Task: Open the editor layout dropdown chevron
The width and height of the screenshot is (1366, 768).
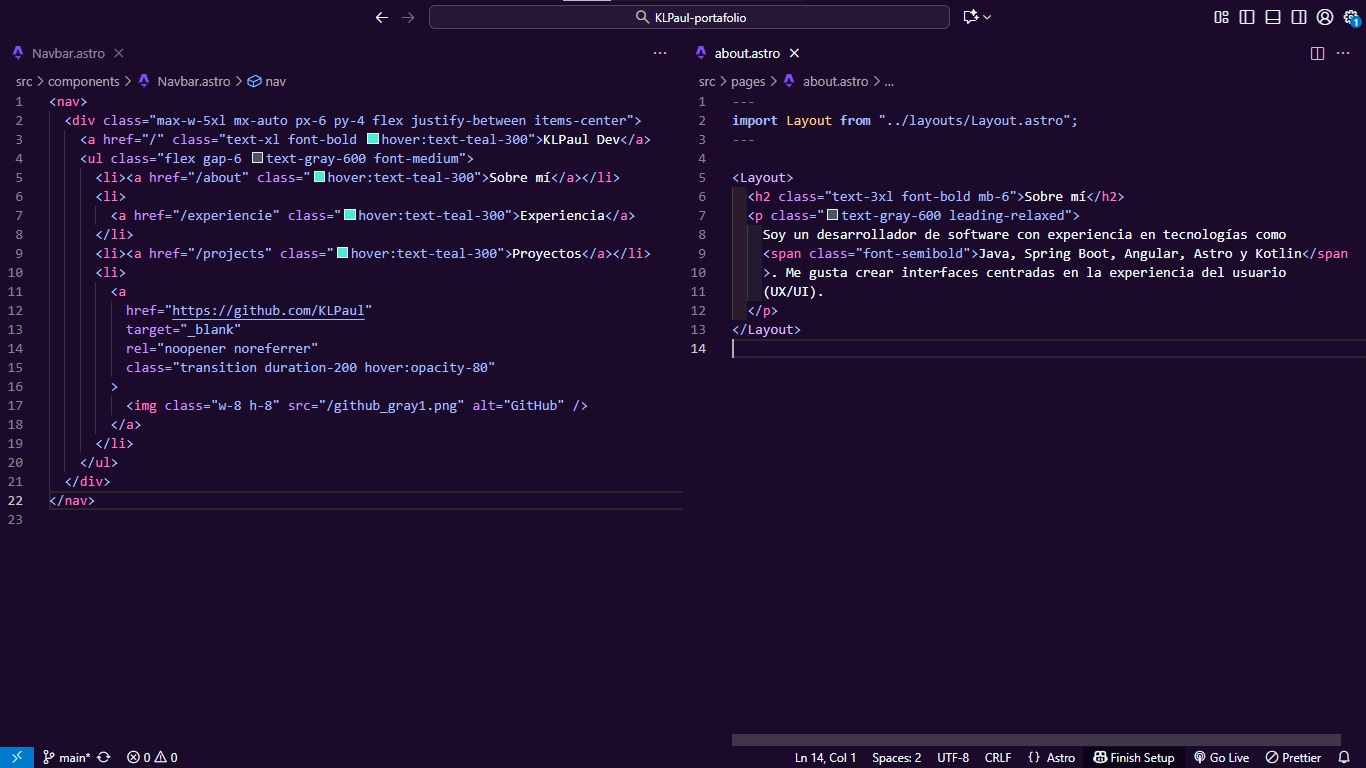Action: (985, 17)
